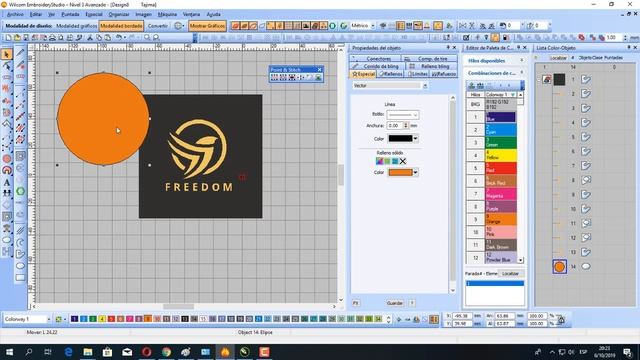The width and height of the screenshot is (640, 360).
Task: Select the arrow Select Object tool
Action: (7, 54)
